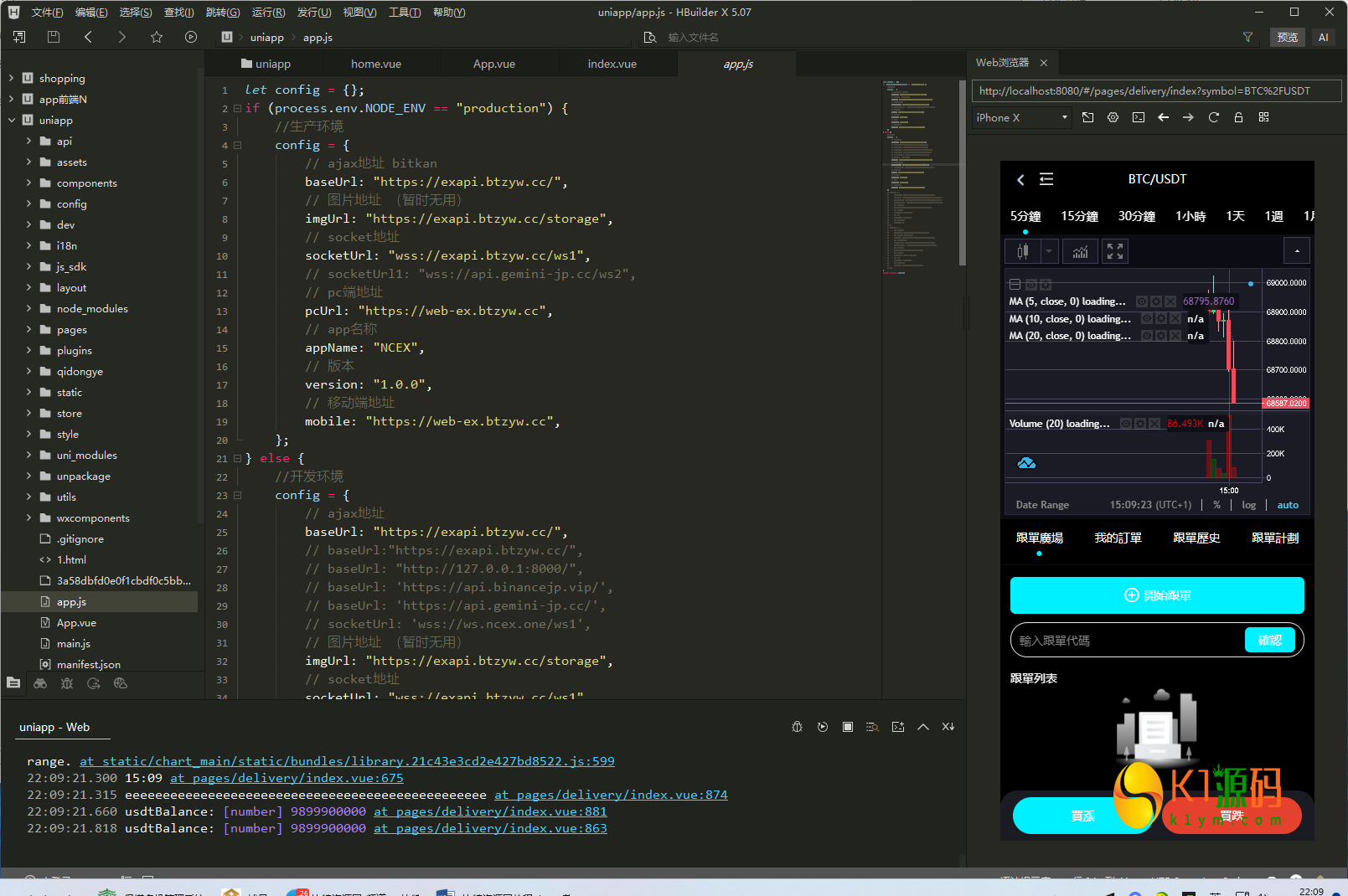Click the 預览 preview button
Viewport: 1348px width, 896px height.
pos(1288,37)
